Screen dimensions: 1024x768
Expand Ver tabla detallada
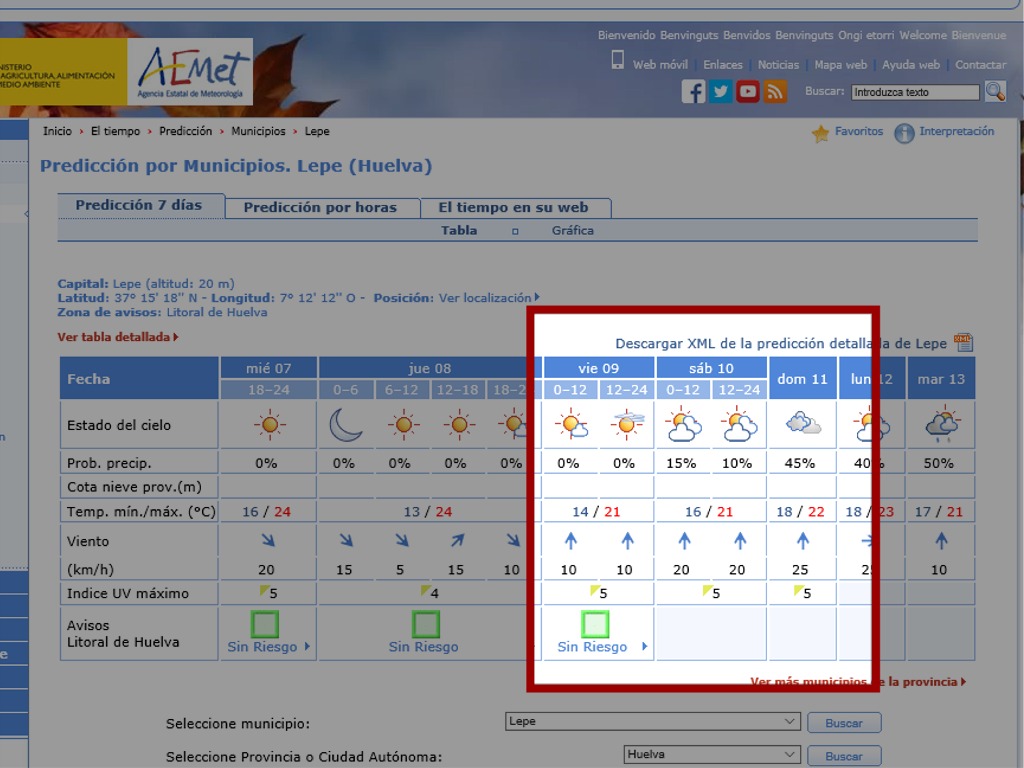[118, 337]
